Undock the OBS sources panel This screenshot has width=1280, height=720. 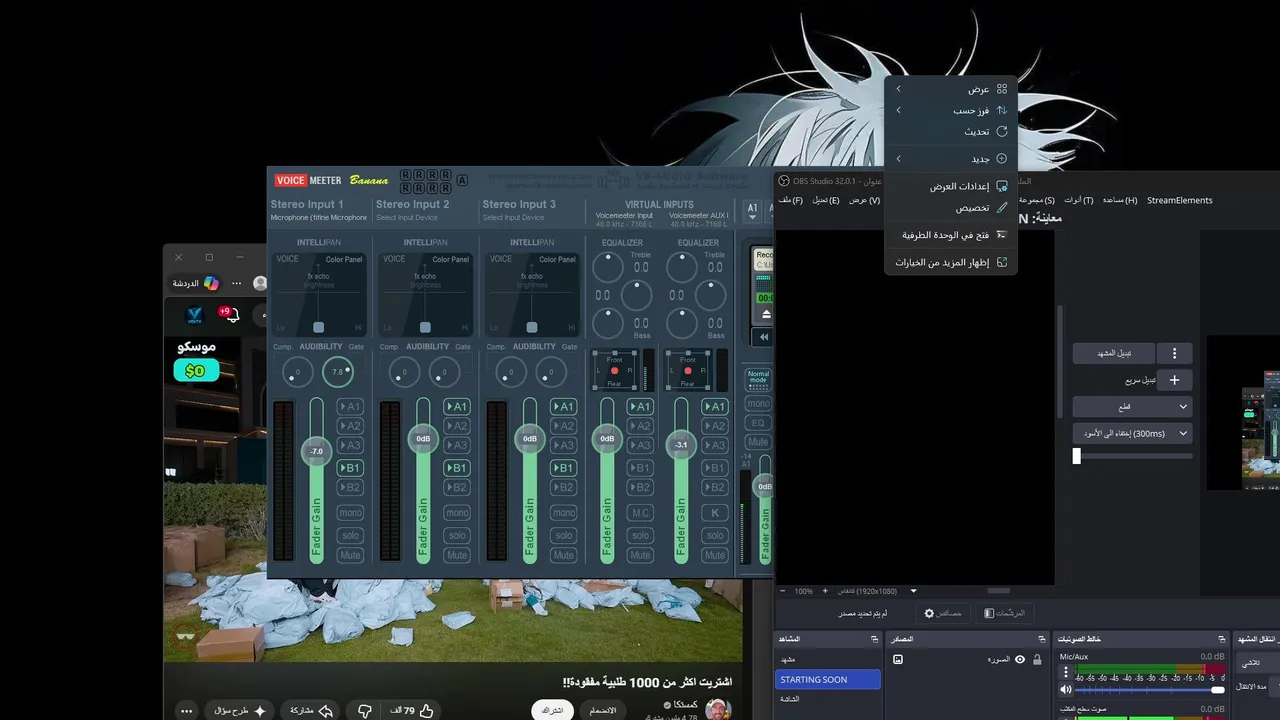1042,639
